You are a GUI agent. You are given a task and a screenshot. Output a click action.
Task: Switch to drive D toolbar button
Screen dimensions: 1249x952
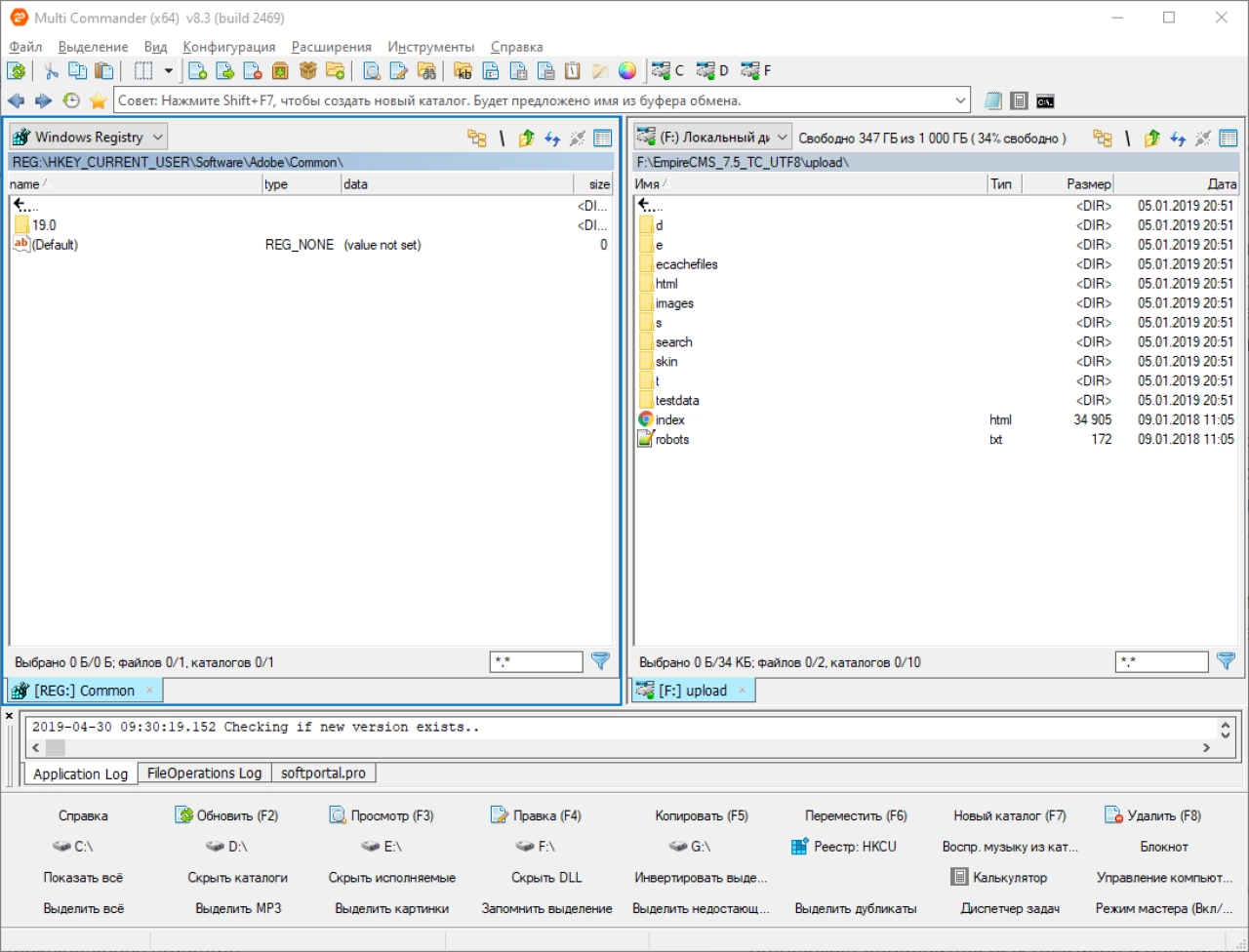(712, 70)
